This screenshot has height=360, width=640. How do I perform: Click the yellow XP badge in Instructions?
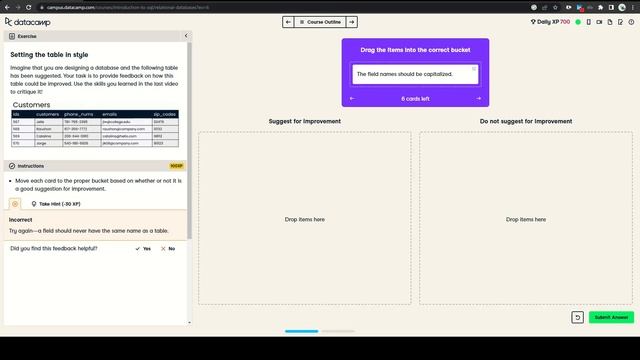click(176, 166)
